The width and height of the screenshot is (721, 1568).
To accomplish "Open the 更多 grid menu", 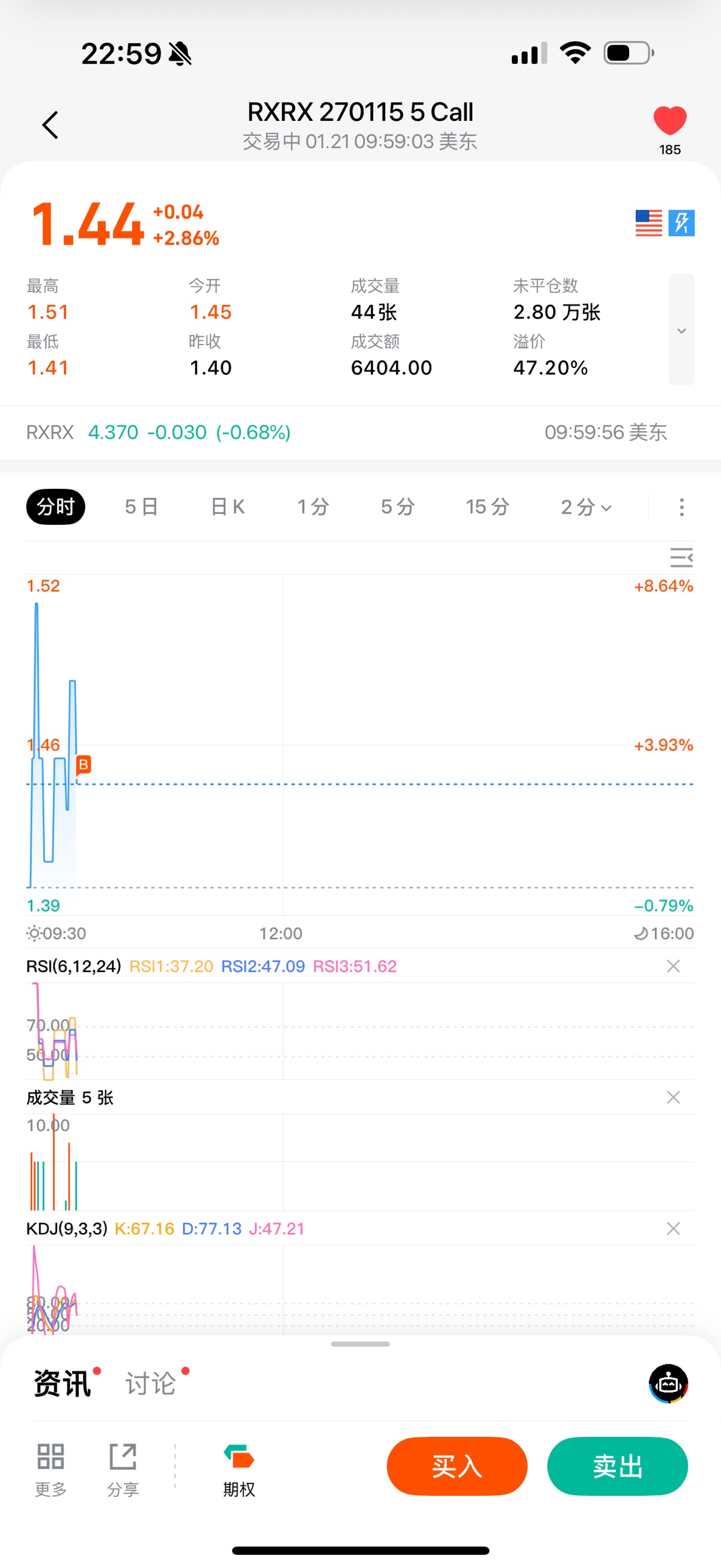I will tap(50, 1468).
